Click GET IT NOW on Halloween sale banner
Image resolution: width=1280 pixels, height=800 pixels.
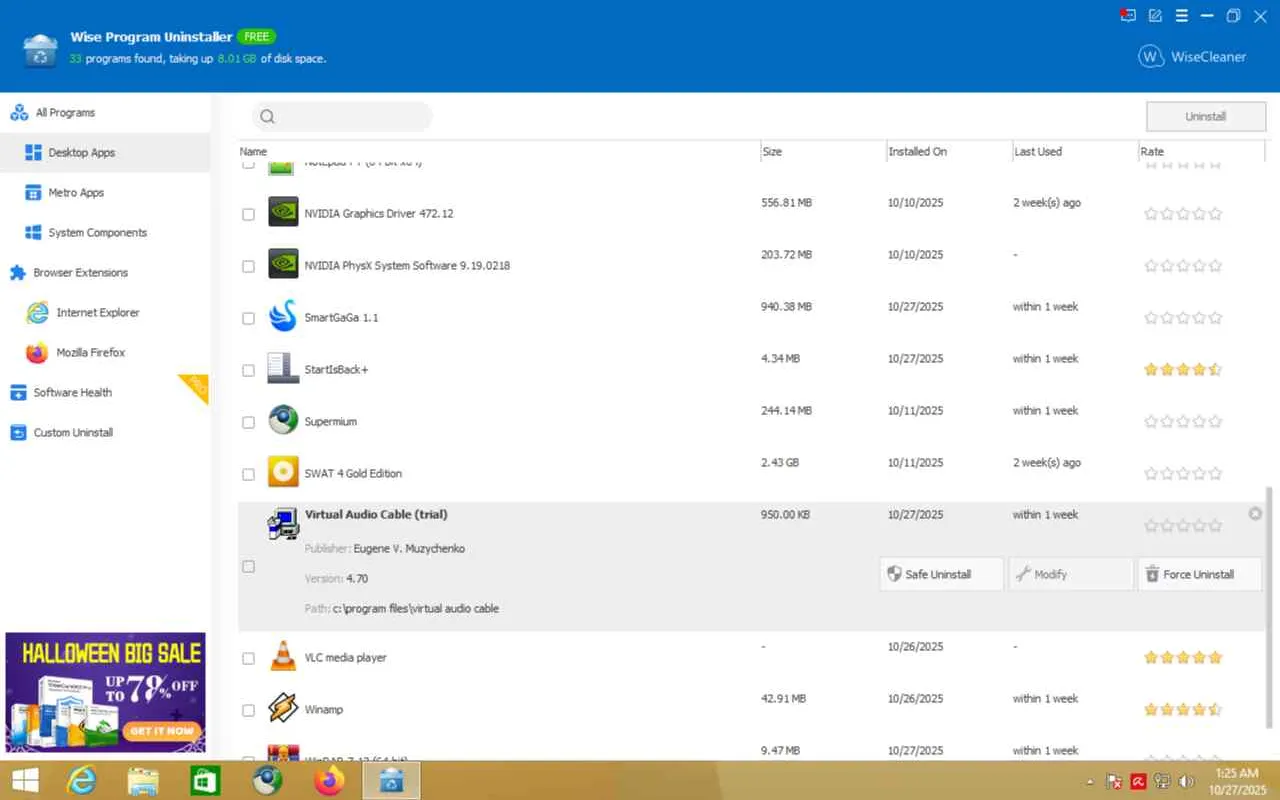(x=160, y=730)
